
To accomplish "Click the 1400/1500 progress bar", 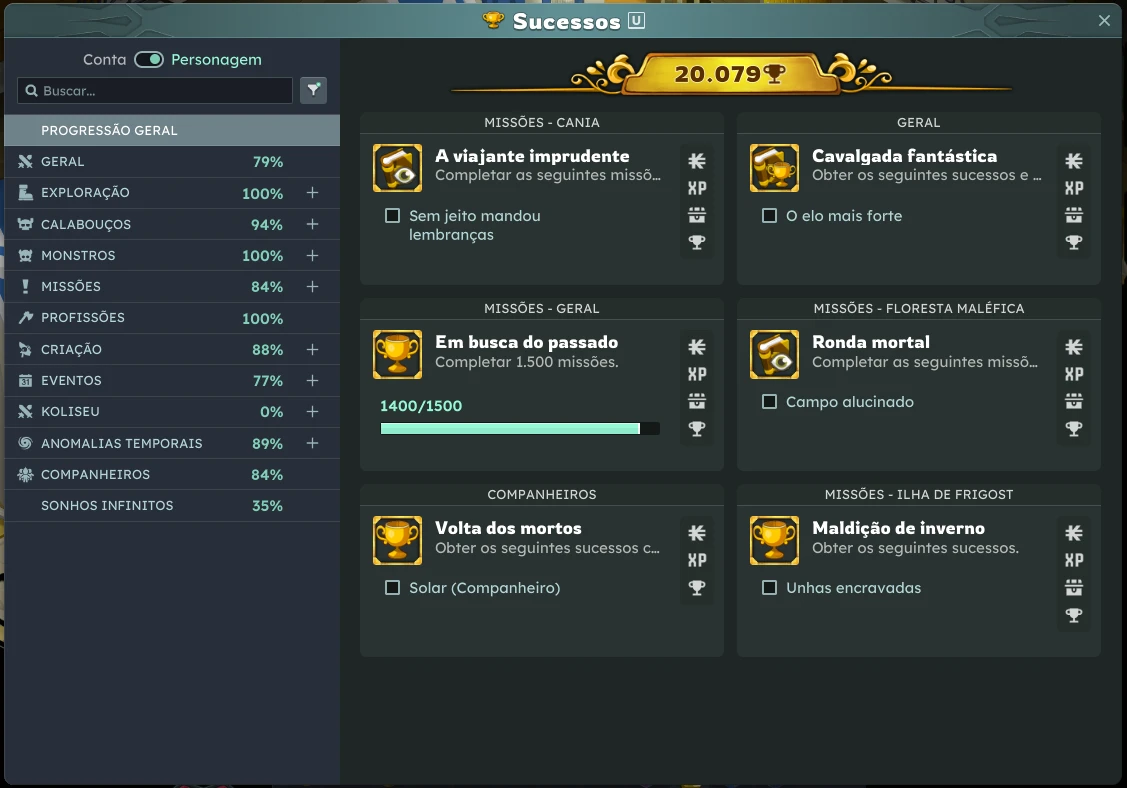I will [x=519, y=429].
